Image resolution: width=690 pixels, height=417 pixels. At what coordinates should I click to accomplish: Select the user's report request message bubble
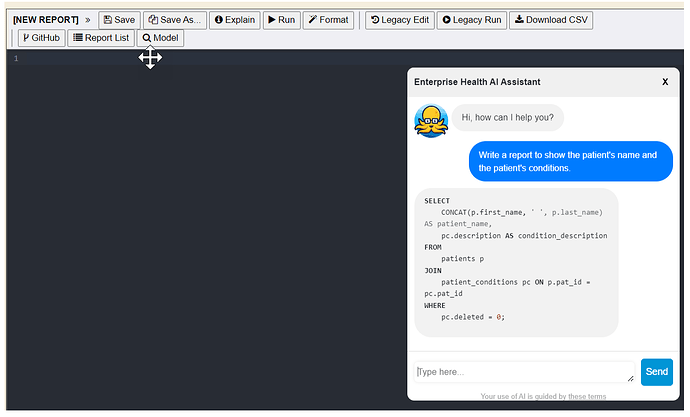570,161
